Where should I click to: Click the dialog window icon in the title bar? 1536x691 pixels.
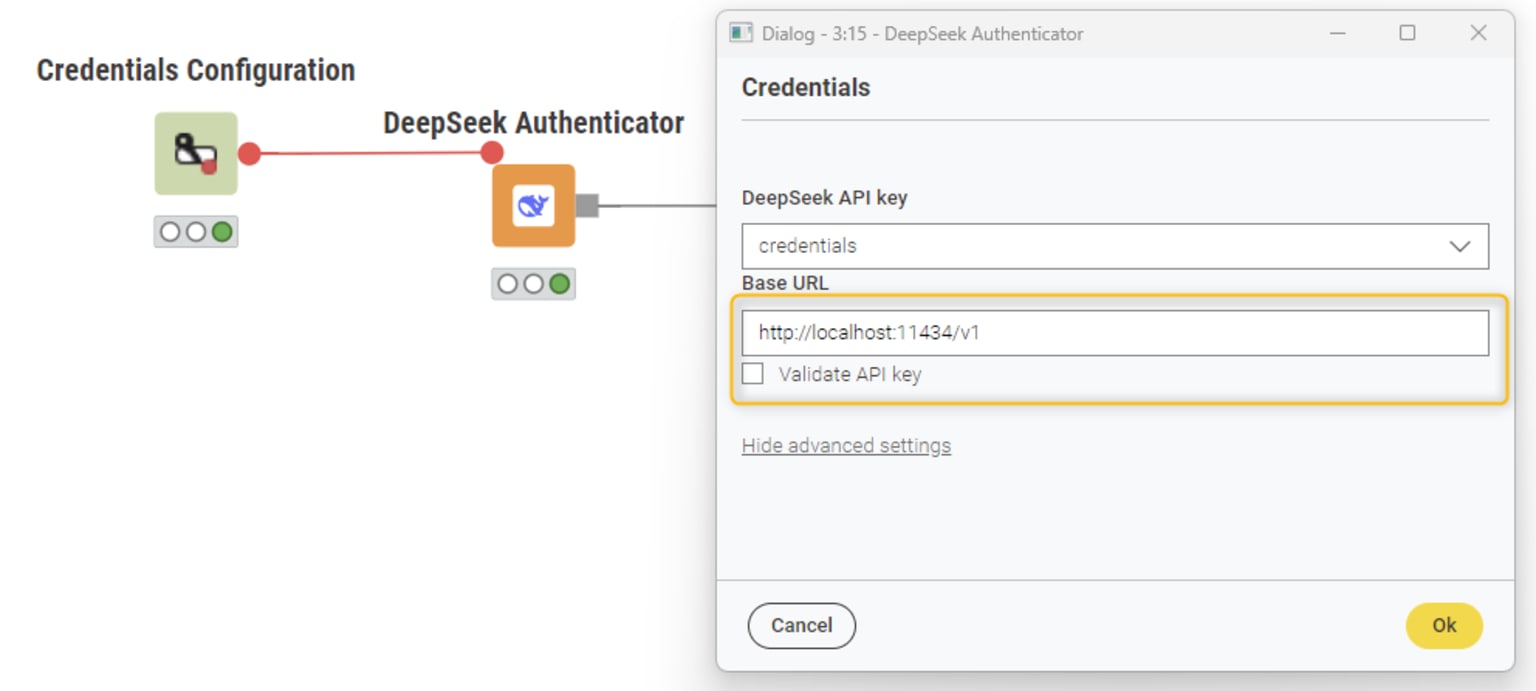pyautogui.click(x=740, y=33)
